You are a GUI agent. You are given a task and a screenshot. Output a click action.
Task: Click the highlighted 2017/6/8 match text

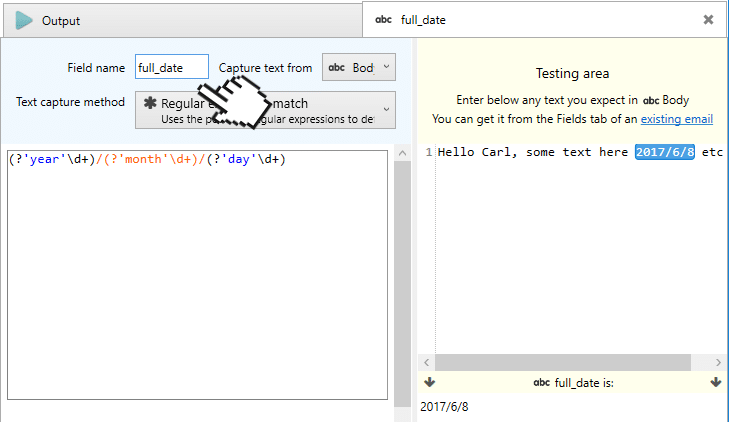coord(665,152)
